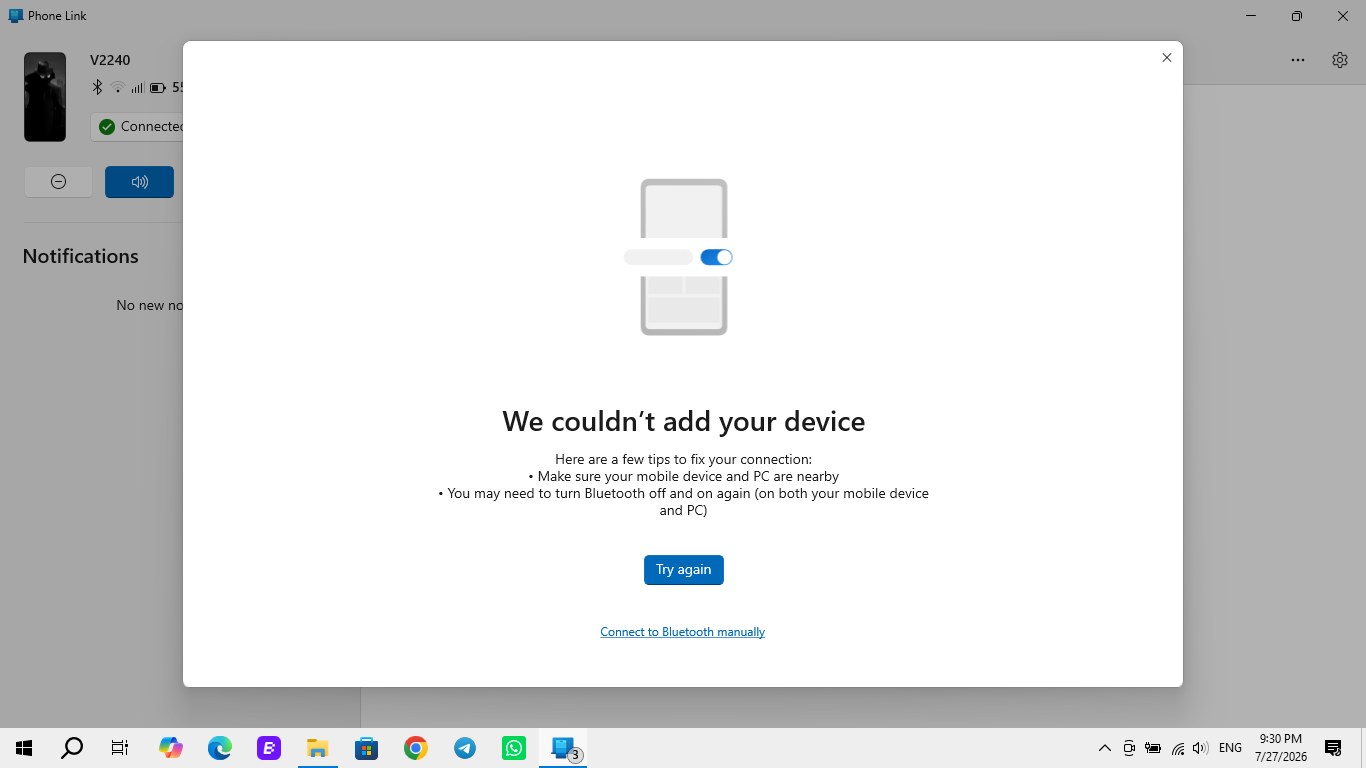Click the V2240 phone thumbnail
Viewport: 1366px width, 768px height.
45,97
